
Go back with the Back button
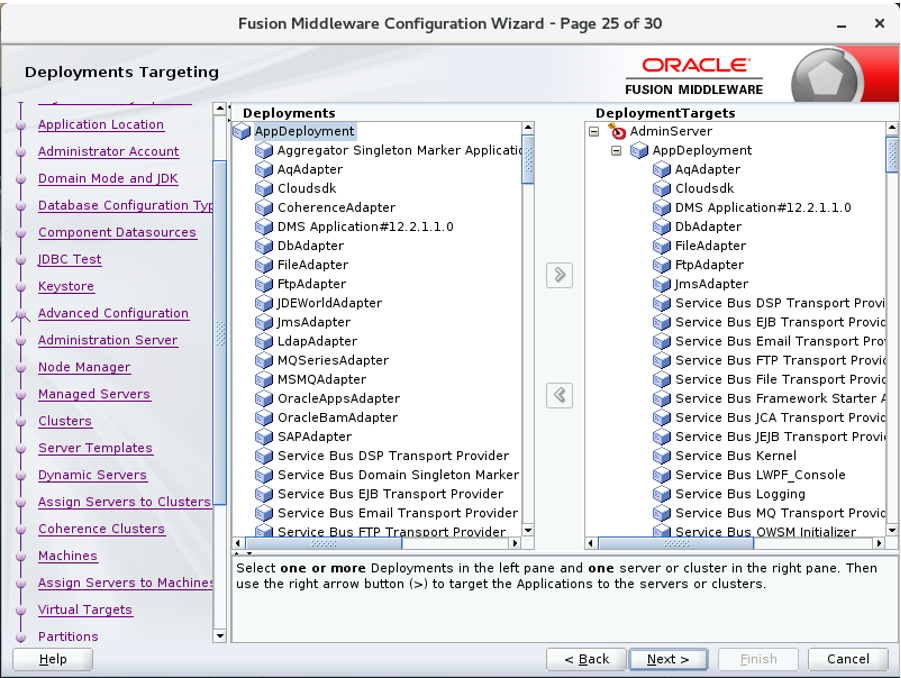coord(586,659)
